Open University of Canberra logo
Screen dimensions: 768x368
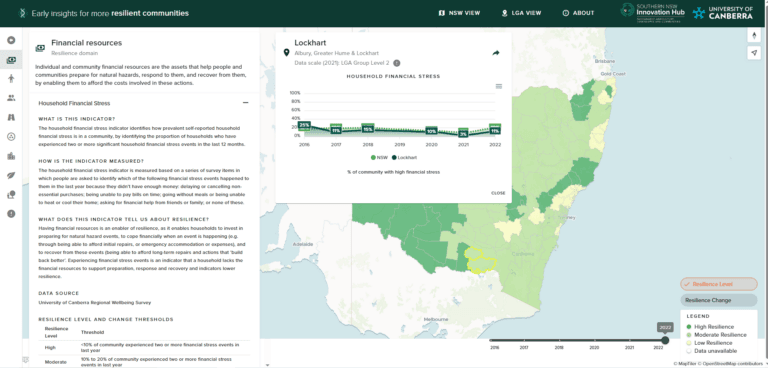pyautogui.click(x=723, y=13)
